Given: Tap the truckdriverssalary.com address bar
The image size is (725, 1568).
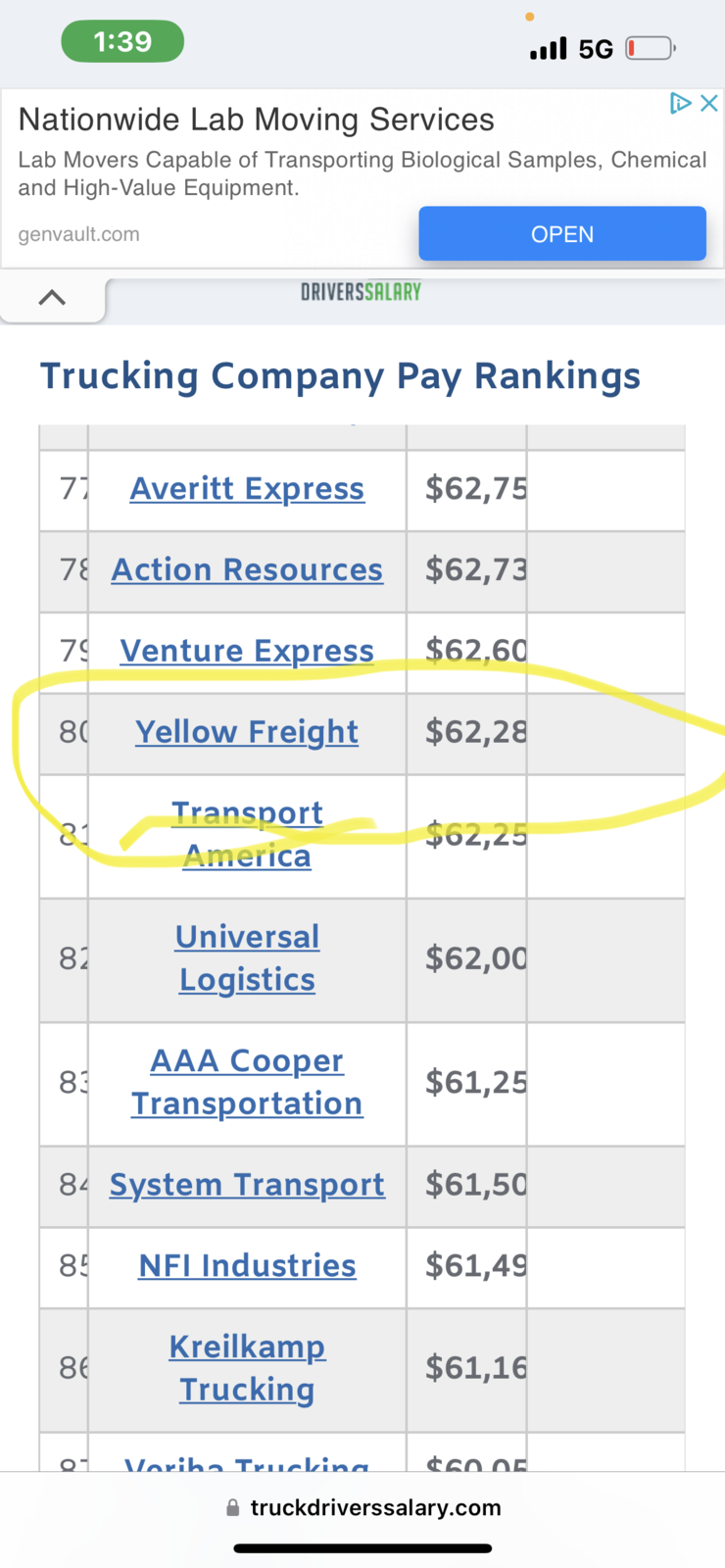Looking at the screenshot, I should tap(362, 1507).
